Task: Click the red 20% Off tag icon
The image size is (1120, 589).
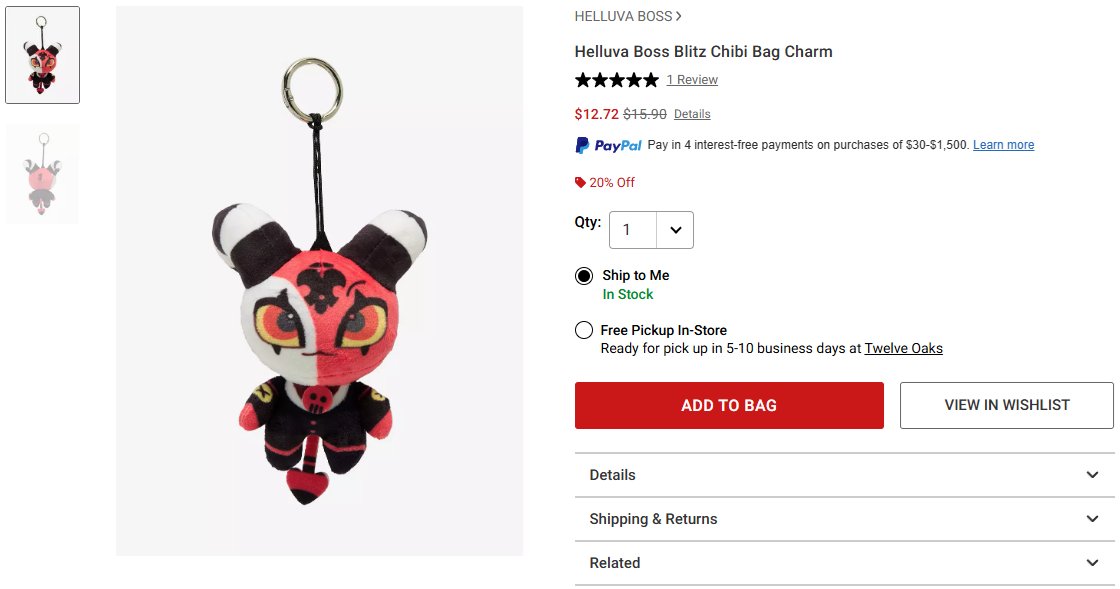Action: [580, 183]
